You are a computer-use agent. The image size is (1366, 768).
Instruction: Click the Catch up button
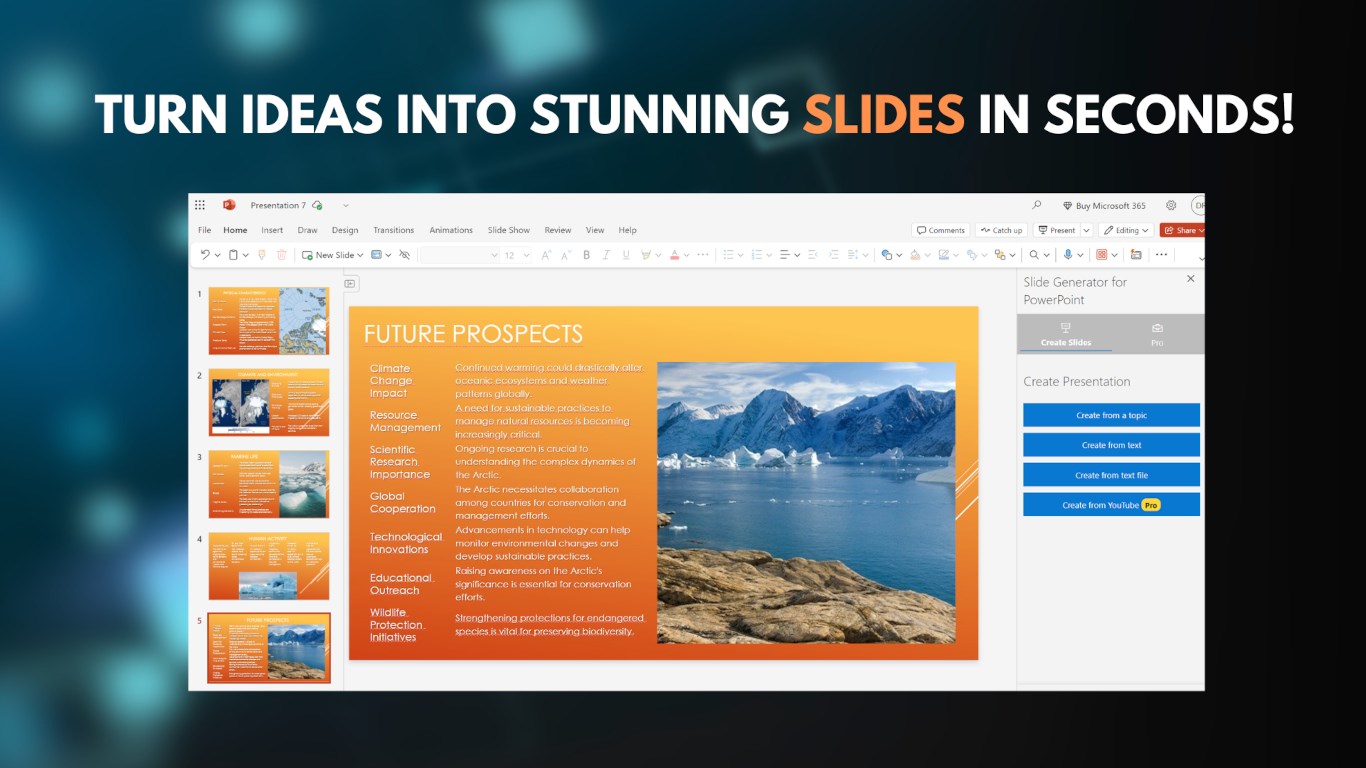(1001, 230)
